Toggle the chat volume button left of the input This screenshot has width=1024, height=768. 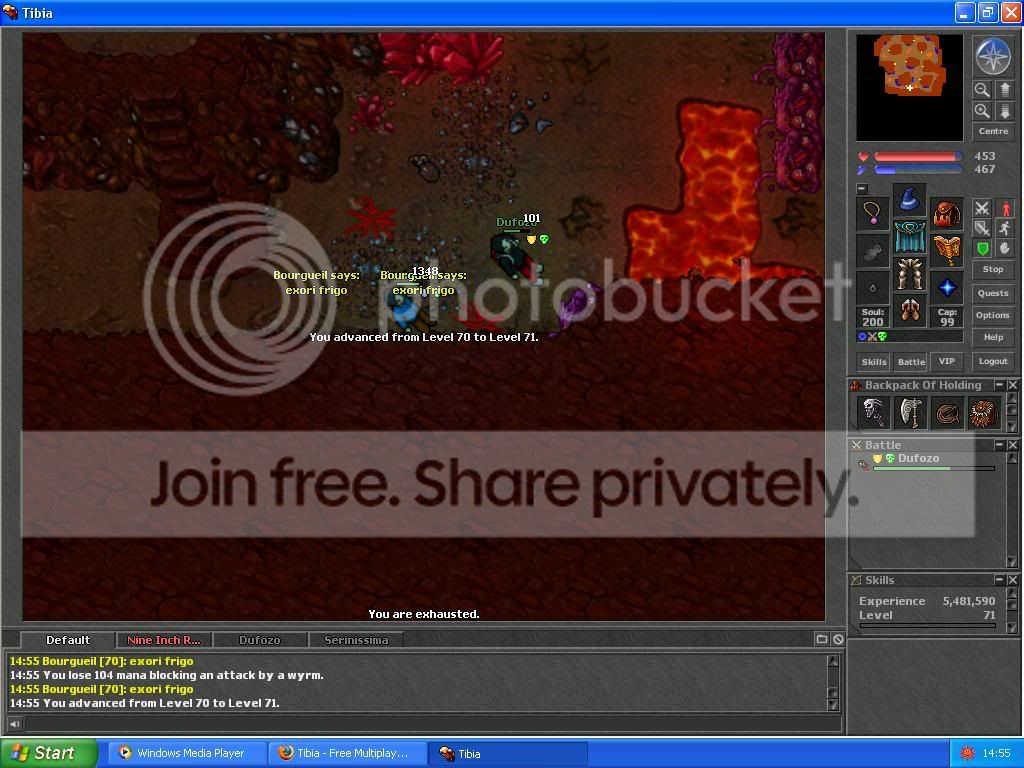click(x=14, y=724)
